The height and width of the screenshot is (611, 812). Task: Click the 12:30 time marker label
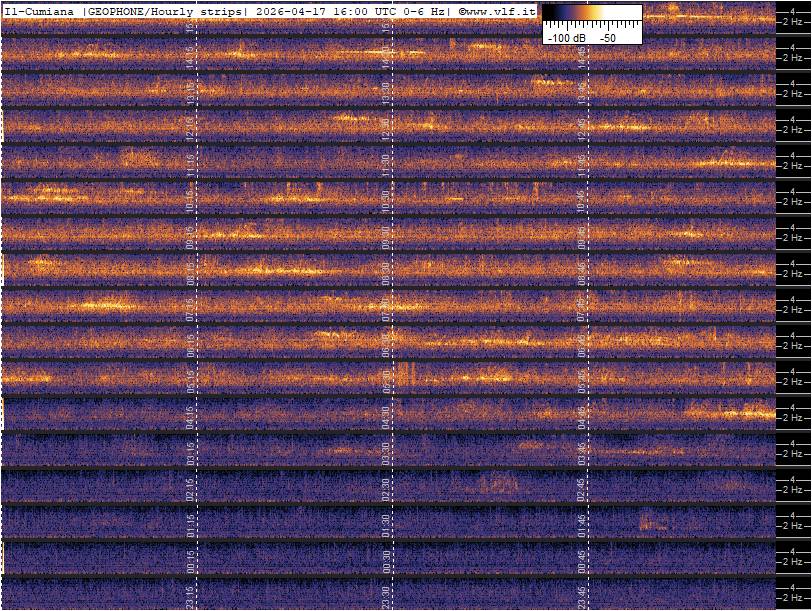386,130
